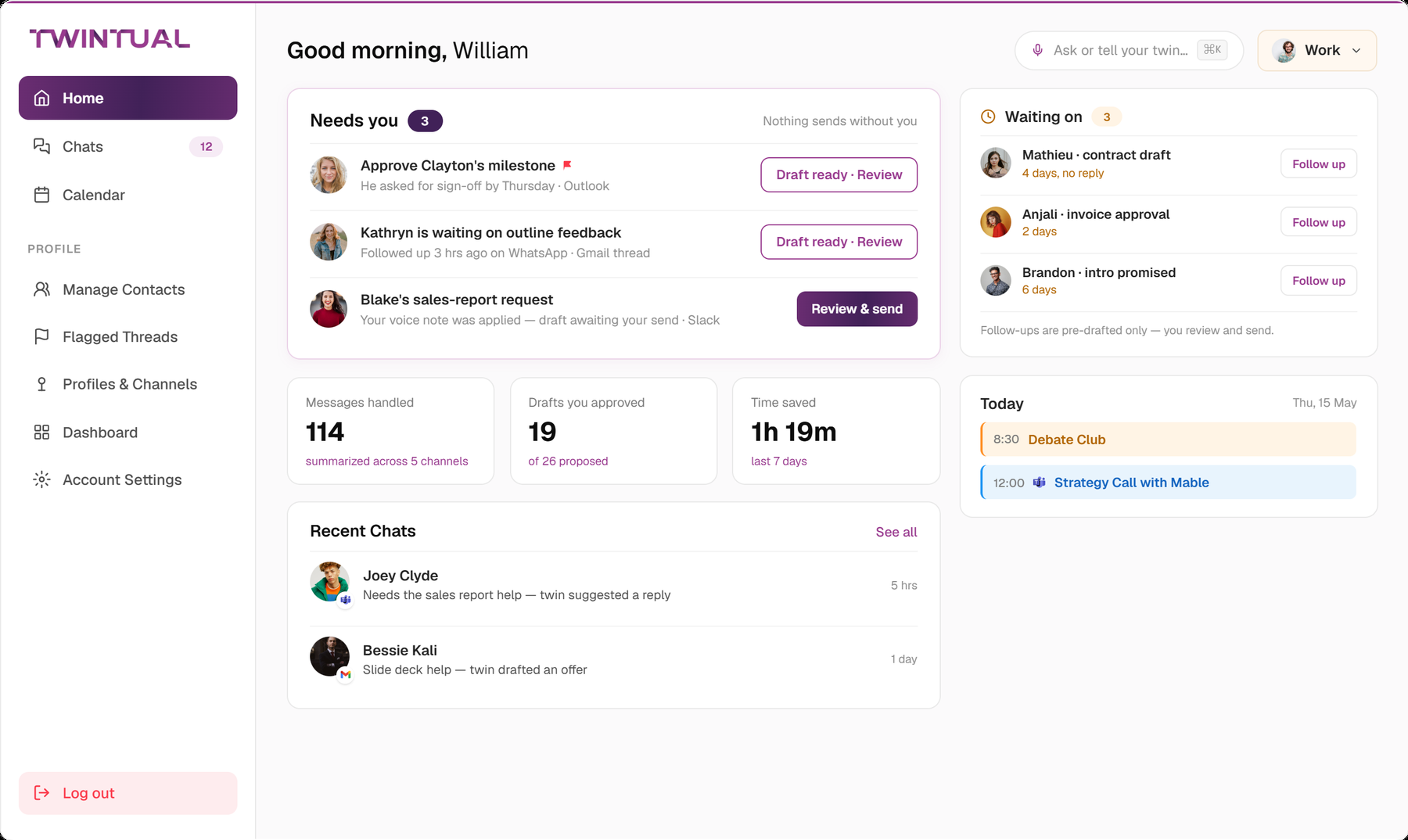Go to the Home menu item
The width and height of the screenshot is (1408, 840).
tap(128, 98)
